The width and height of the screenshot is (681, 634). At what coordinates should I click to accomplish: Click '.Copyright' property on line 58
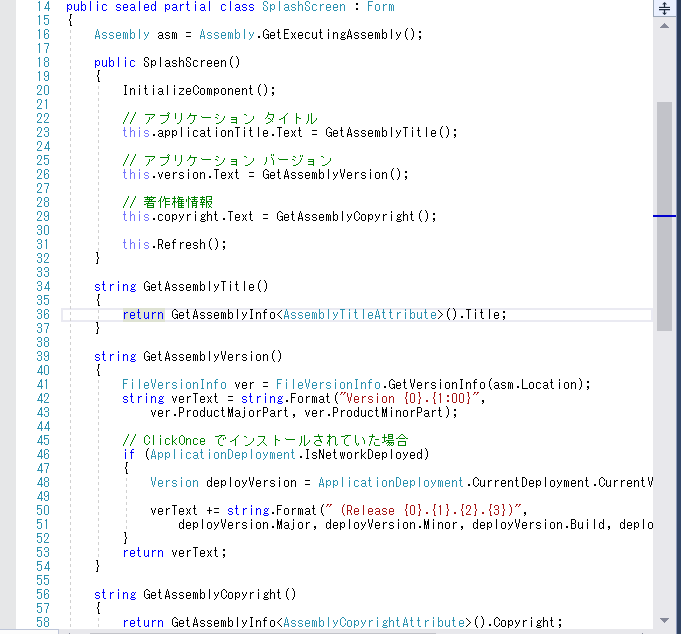pos(521,623)
